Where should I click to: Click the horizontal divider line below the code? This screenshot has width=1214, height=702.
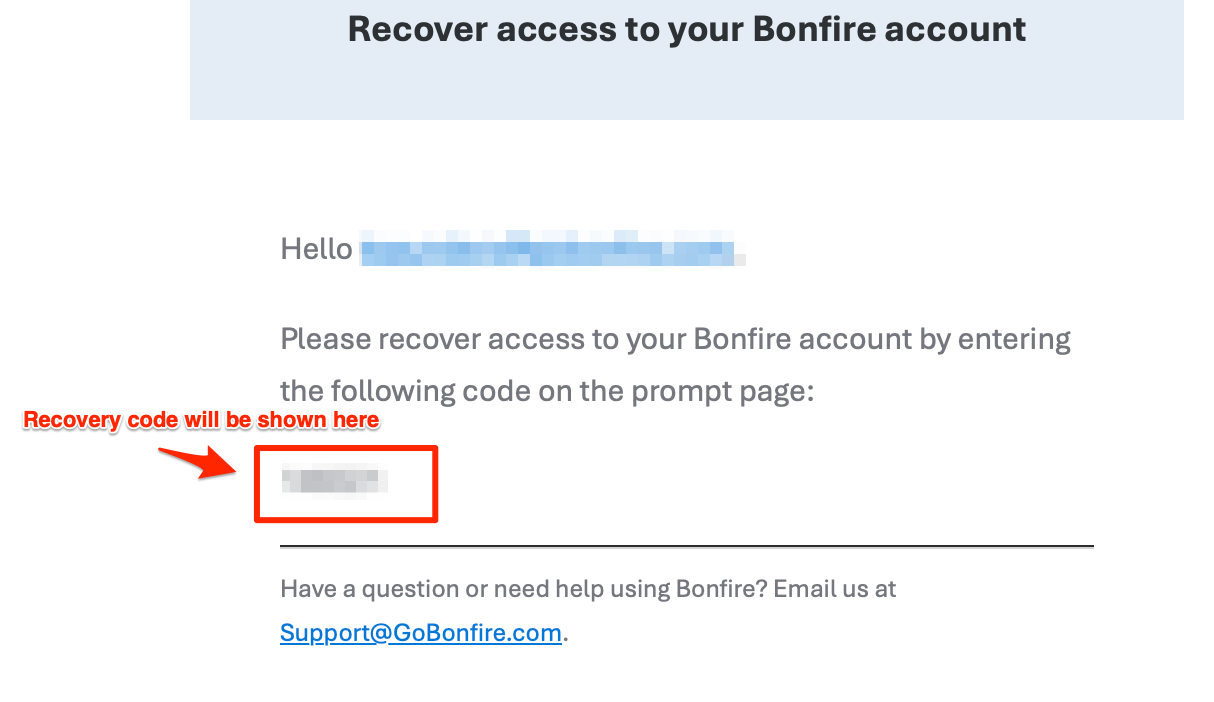pyautogui.click(x=687, y=547)
